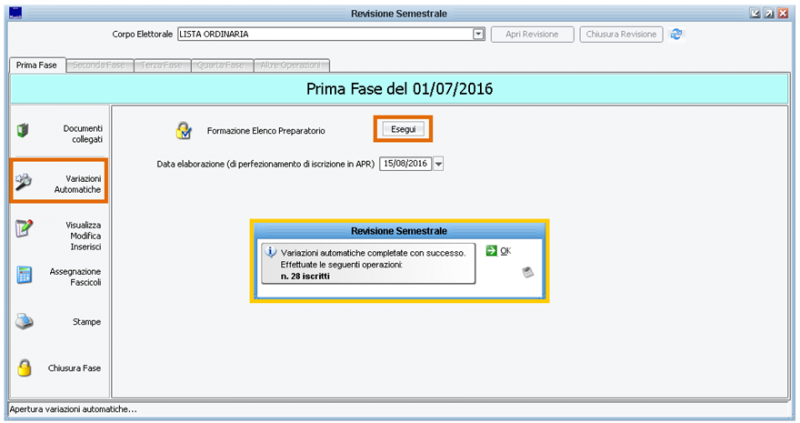Click the small note icon below OK
The height and width of the screenshot is (423, 800).
click(x=528, y=272)
